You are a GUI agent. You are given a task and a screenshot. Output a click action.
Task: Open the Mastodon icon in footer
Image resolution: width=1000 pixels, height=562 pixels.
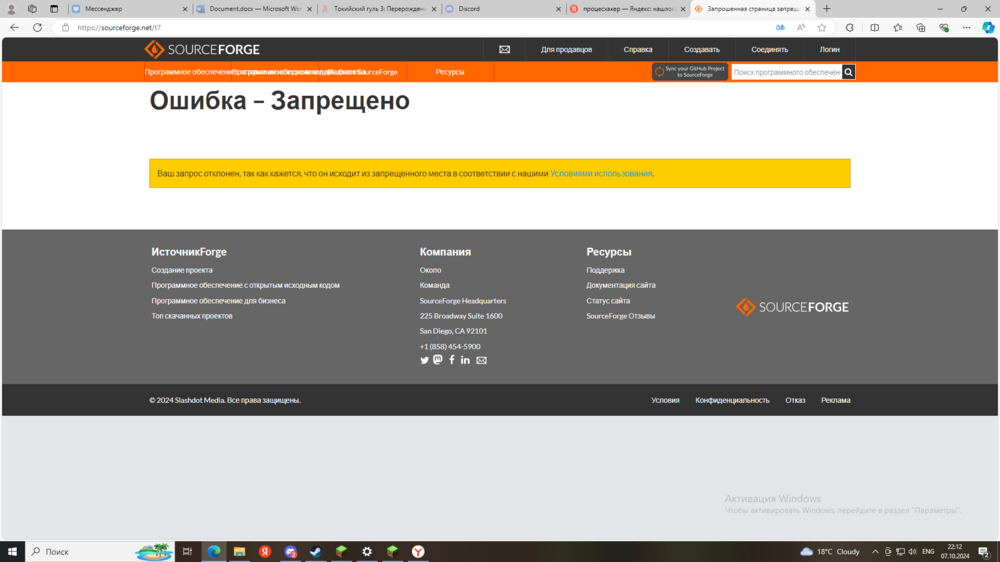tap(438, 360)
